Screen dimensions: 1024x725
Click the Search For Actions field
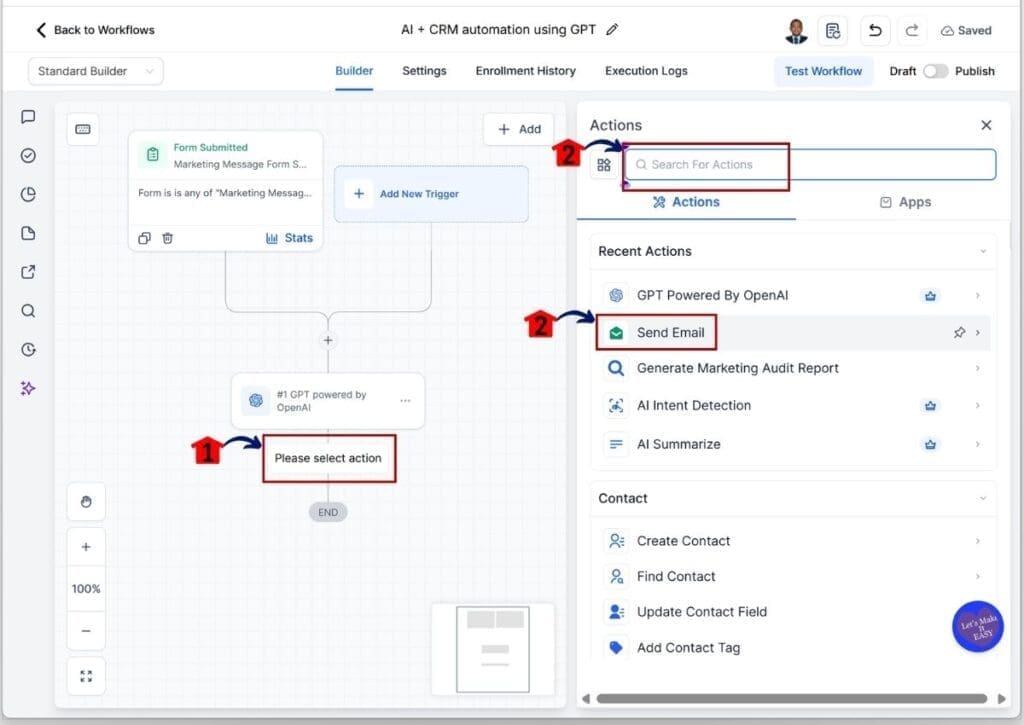click(x=810, y=164)
